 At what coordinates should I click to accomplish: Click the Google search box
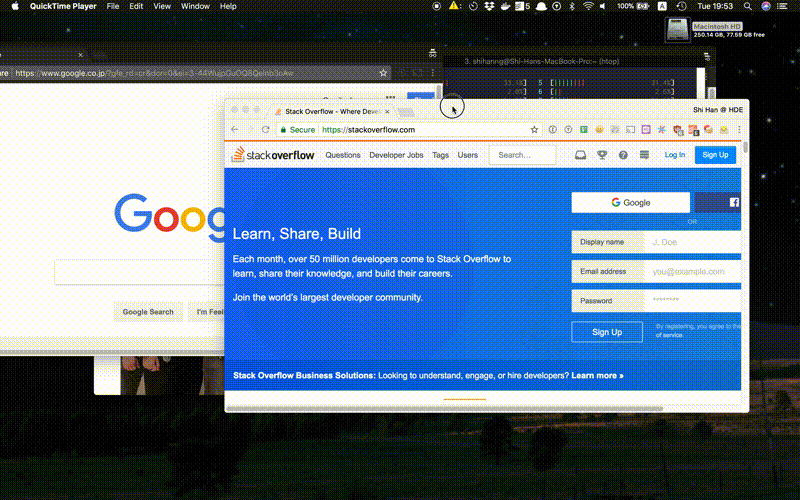(x=139, y=272)
